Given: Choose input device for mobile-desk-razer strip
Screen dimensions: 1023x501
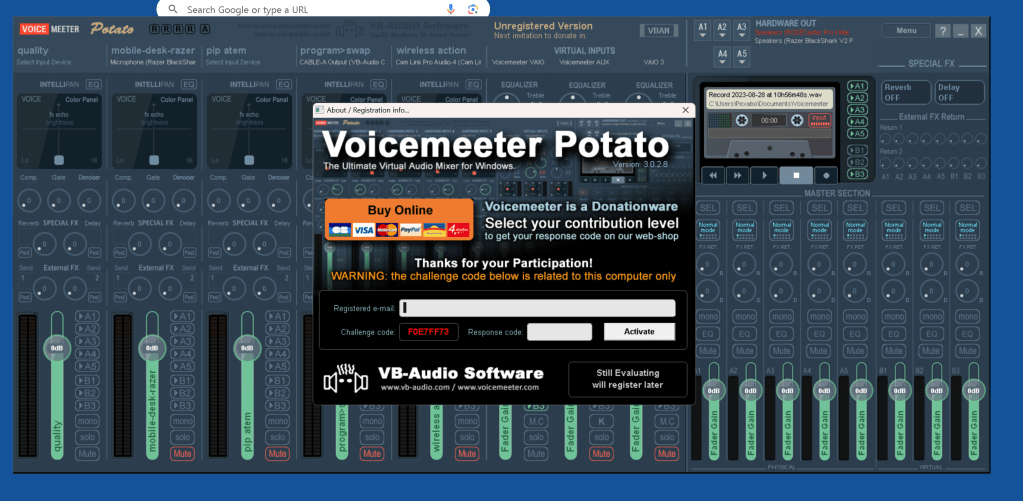Looking at the screenshot, I should pos(153,63).
